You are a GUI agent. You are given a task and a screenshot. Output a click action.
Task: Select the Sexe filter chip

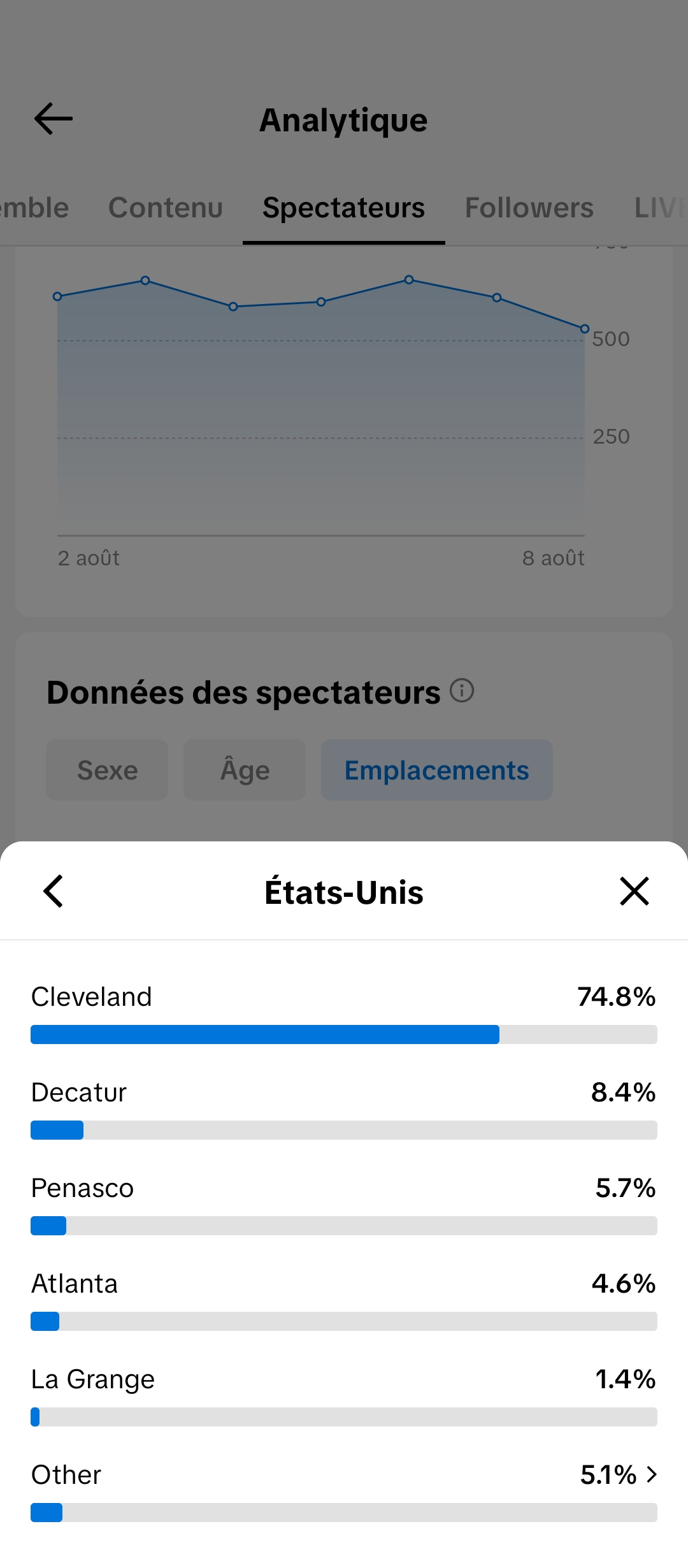[x=107, y=770]
